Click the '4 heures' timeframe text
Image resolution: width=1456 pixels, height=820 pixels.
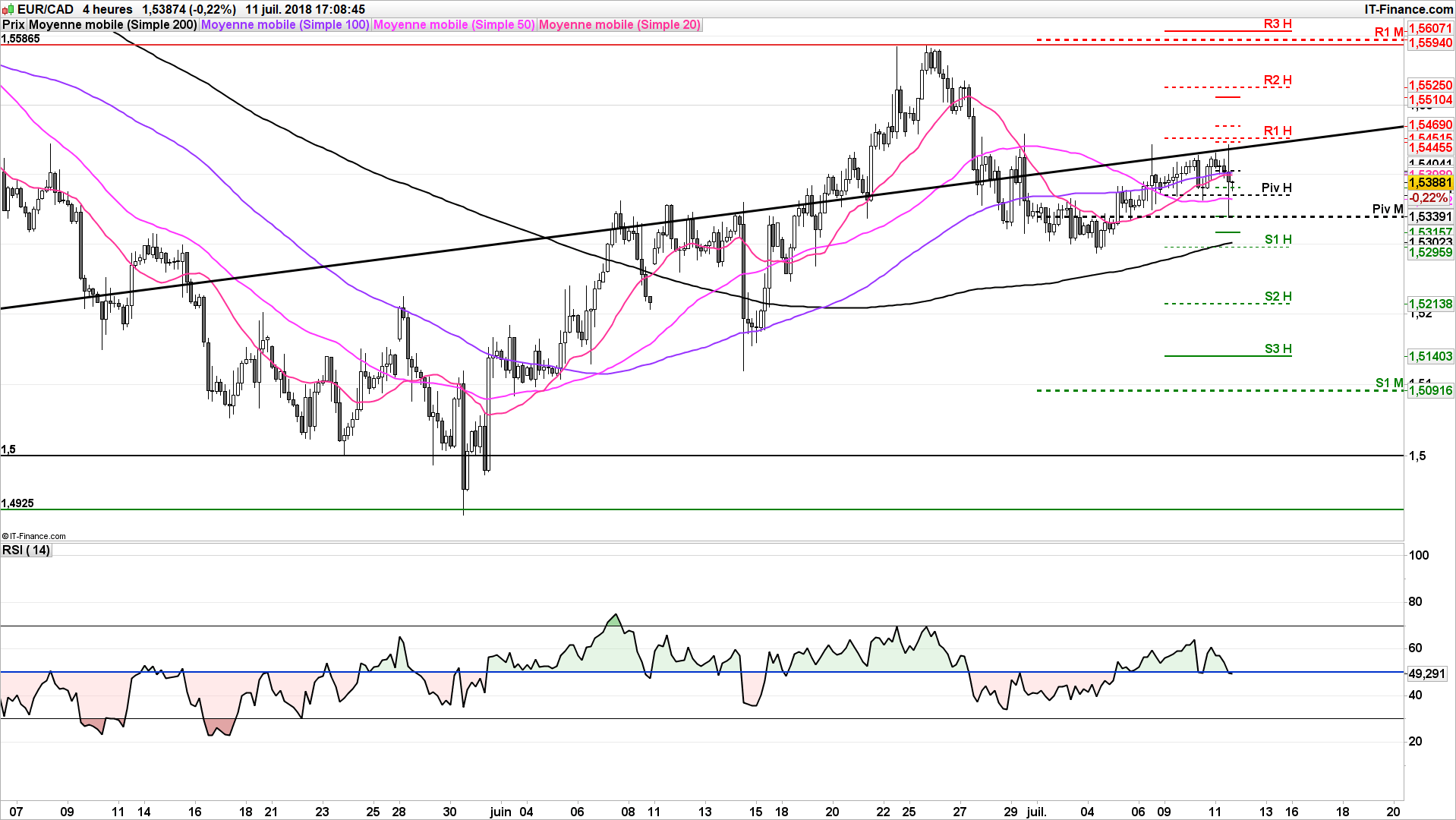[108, 9]
